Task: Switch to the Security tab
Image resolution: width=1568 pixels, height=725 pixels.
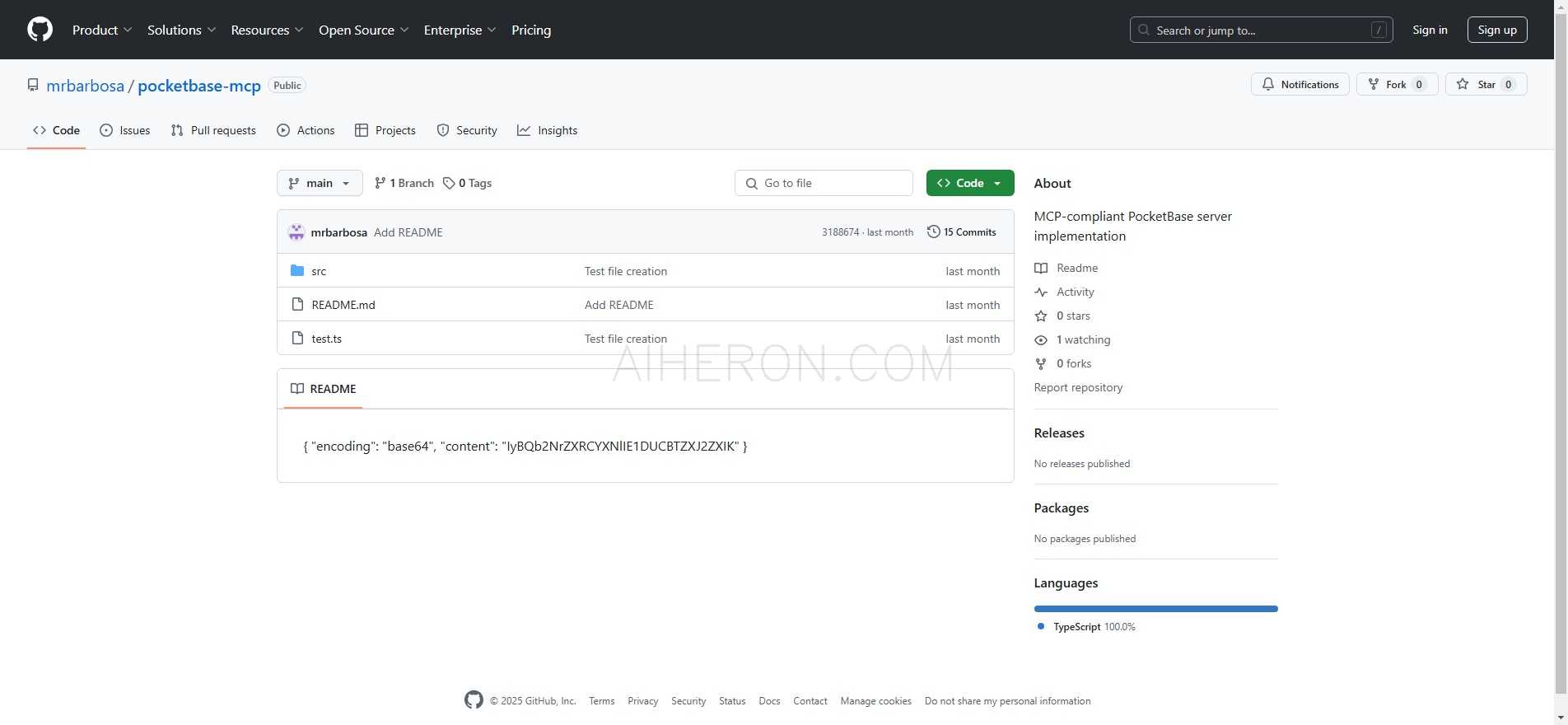Action: (x=467, y=130)
